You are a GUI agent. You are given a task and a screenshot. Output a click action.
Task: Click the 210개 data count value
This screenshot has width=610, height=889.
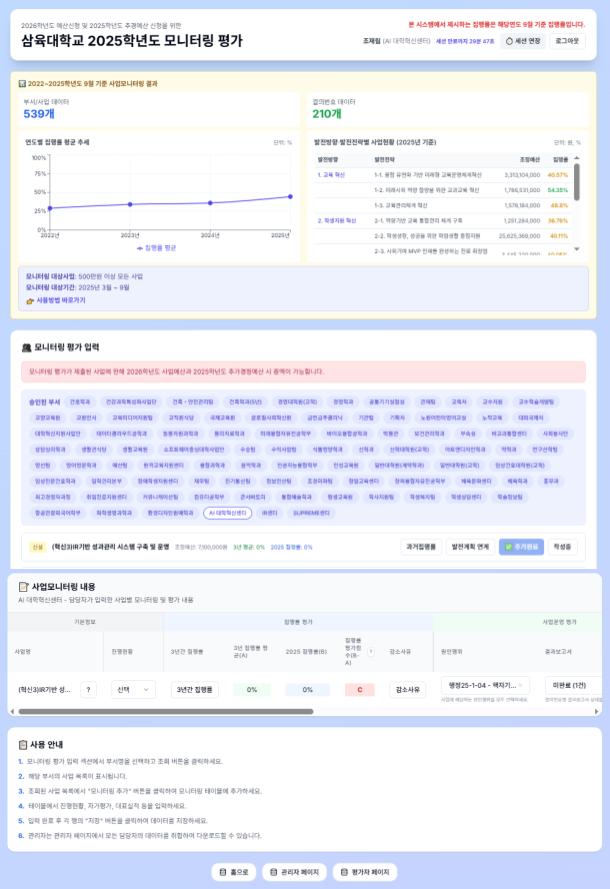327,114
